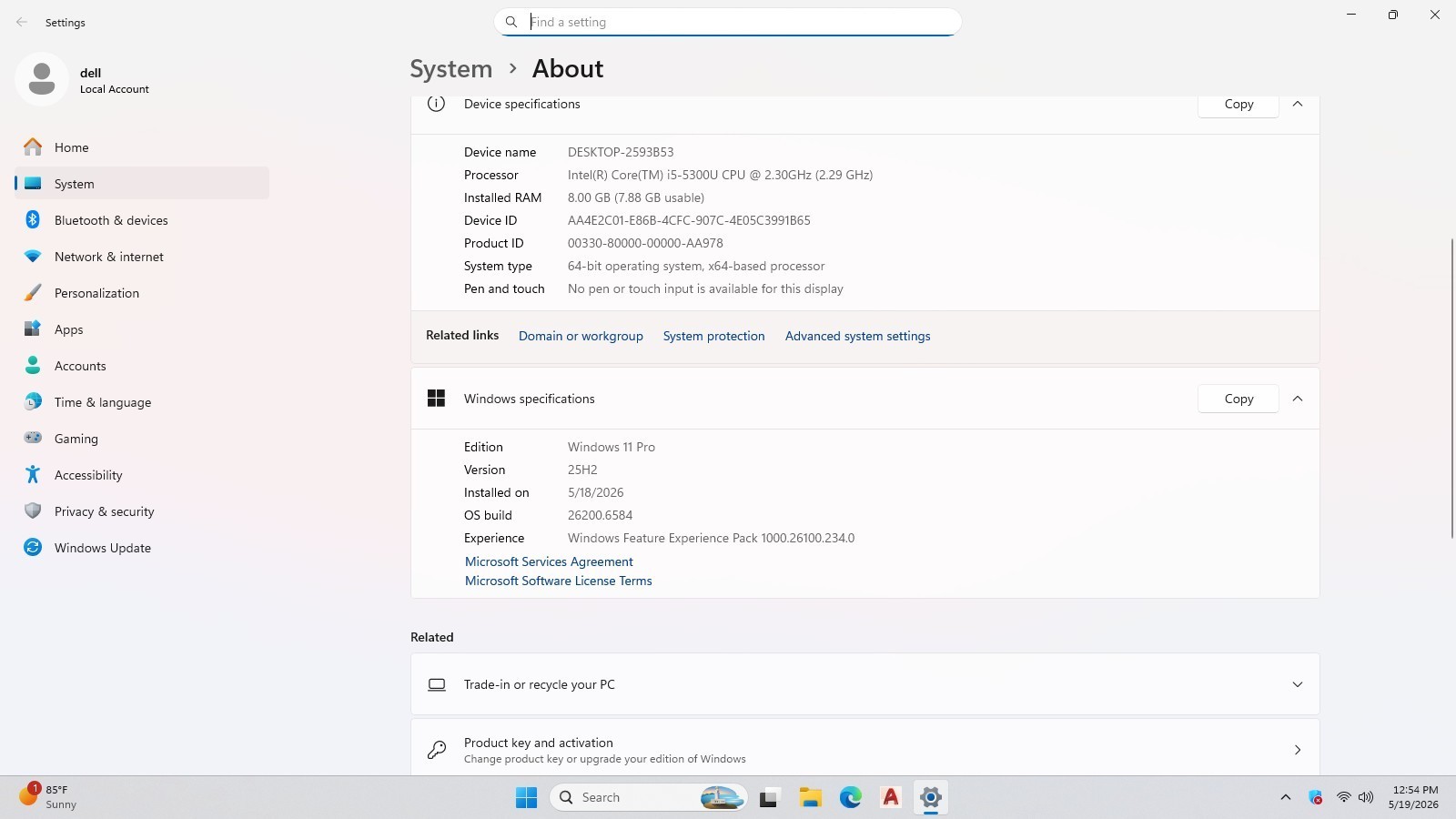Open System protection link

(x=713, y=336)
